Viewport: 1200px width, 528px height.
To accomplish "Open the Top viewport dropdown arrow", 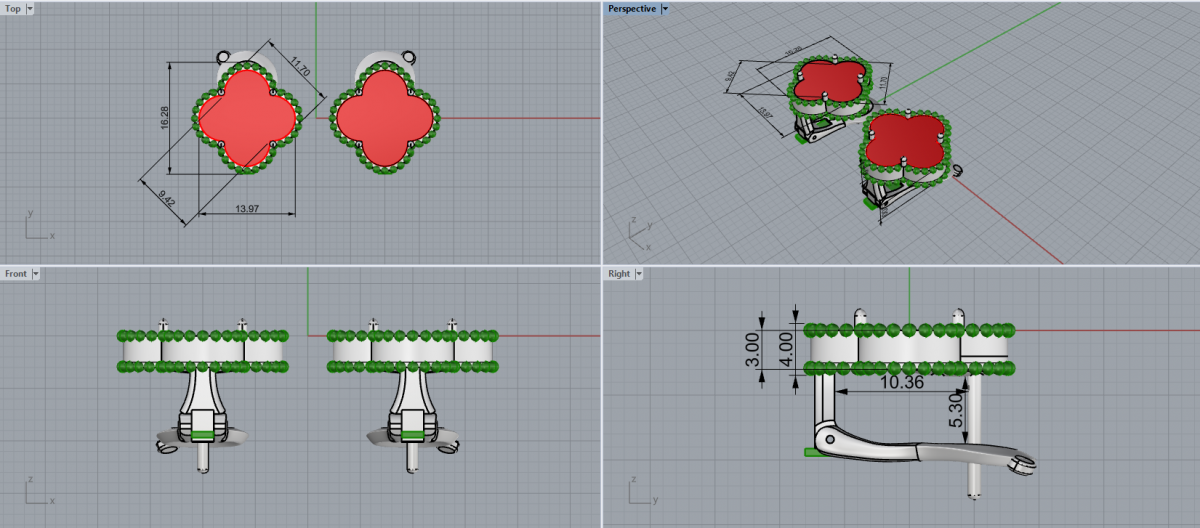I will click(x=29, y=8).
